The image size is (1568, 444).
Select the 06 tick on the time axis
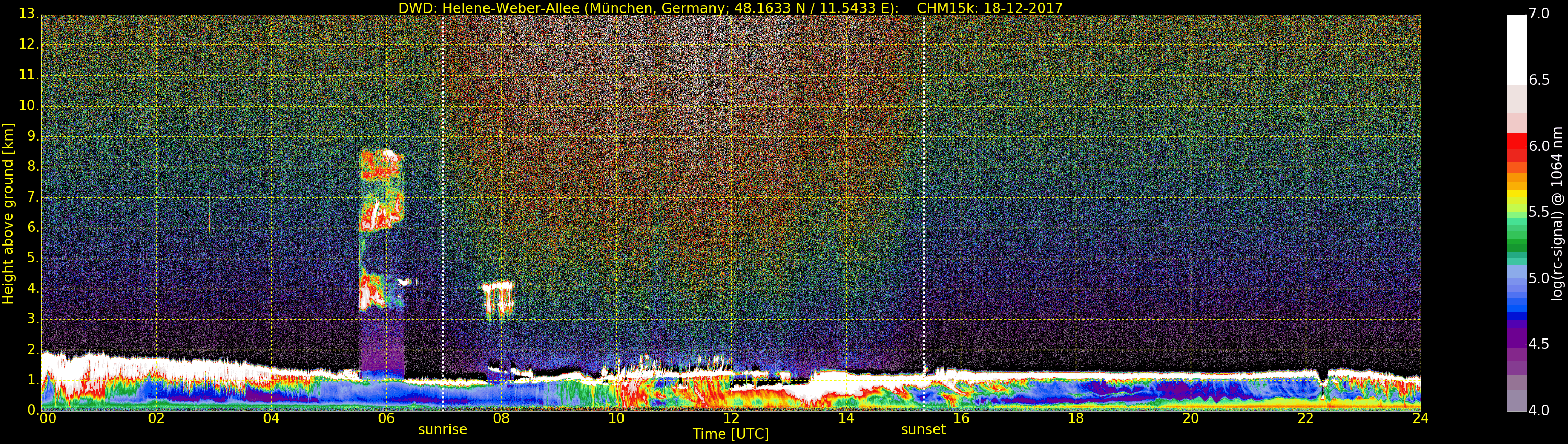coord(386,418)
